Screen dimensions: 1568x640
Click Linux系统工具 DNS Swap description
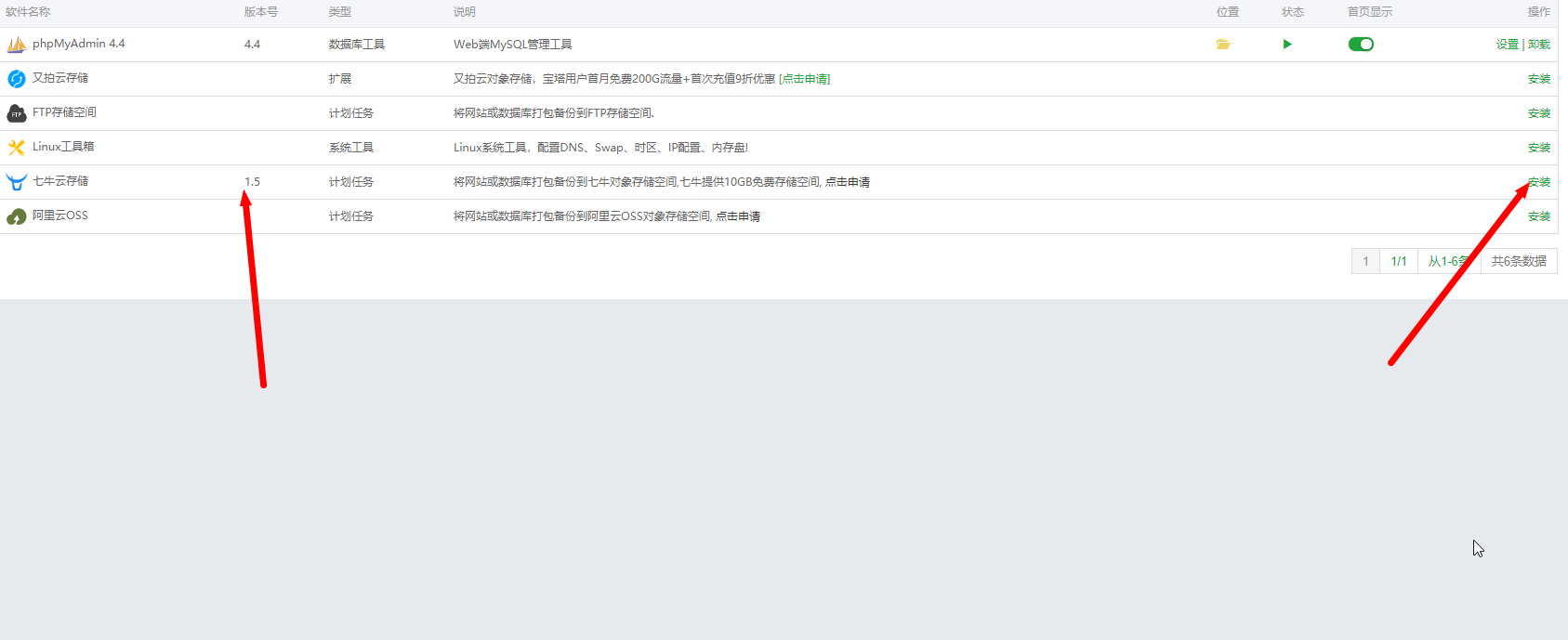click(600, 148)
